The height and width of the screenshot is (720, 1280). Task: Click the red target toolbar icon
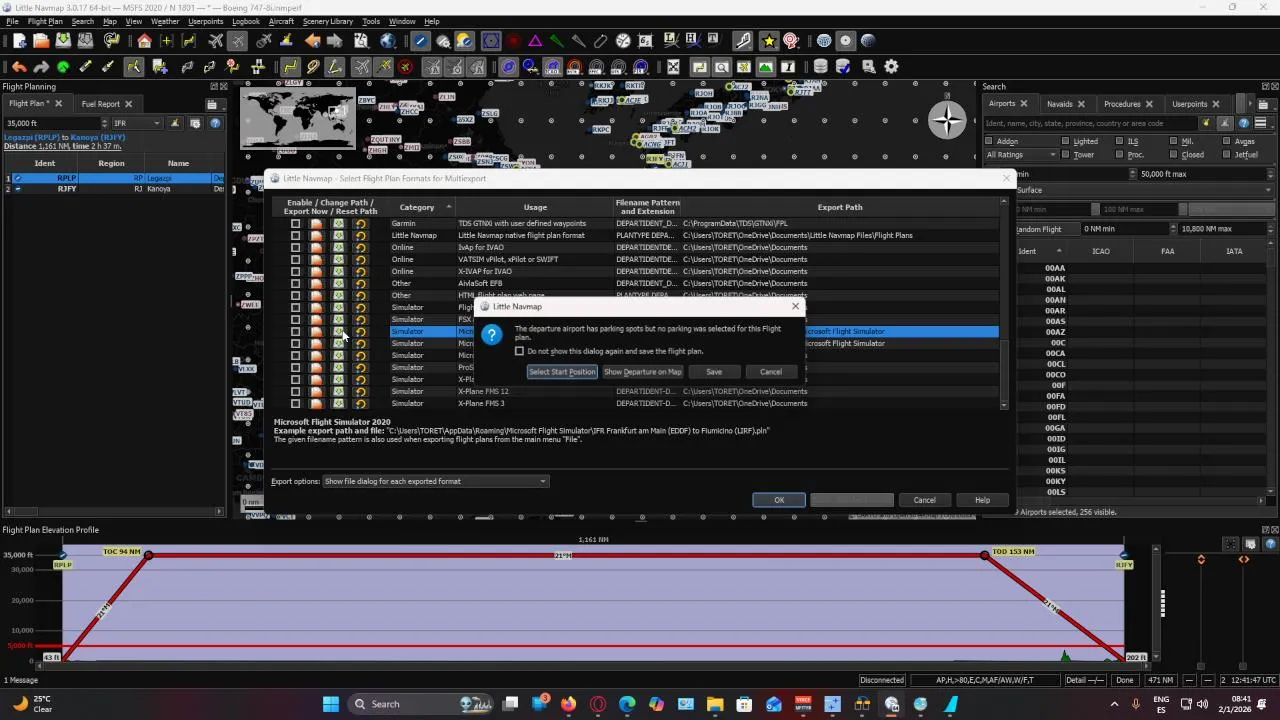point(790,41)
